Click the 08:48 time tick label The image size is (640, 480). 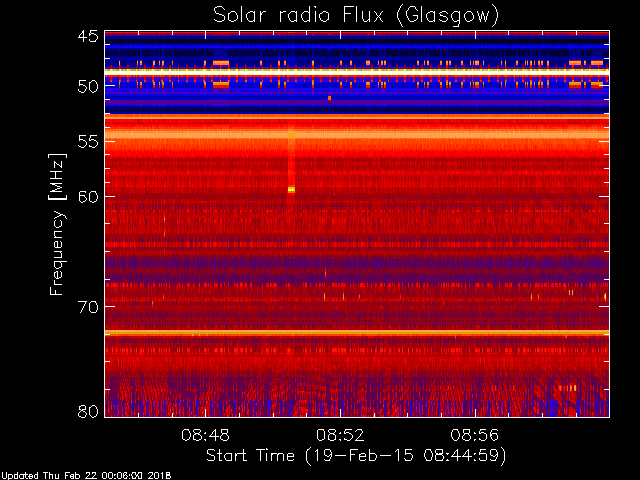(x=205, y=435)
